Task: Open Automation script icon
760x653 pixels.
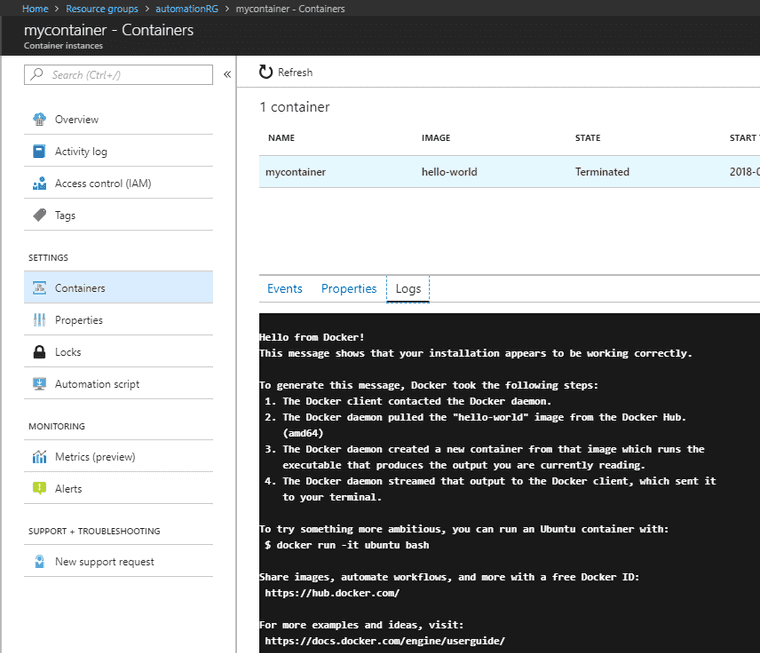Action: (x=40, y=384)
